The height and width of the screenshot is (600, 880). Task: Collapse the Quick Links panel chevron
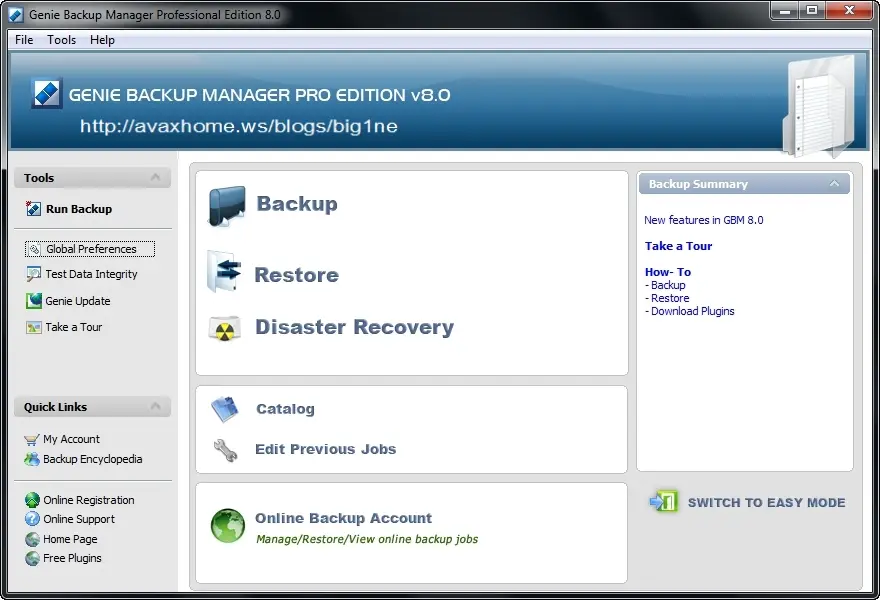[x=155, y=406]
